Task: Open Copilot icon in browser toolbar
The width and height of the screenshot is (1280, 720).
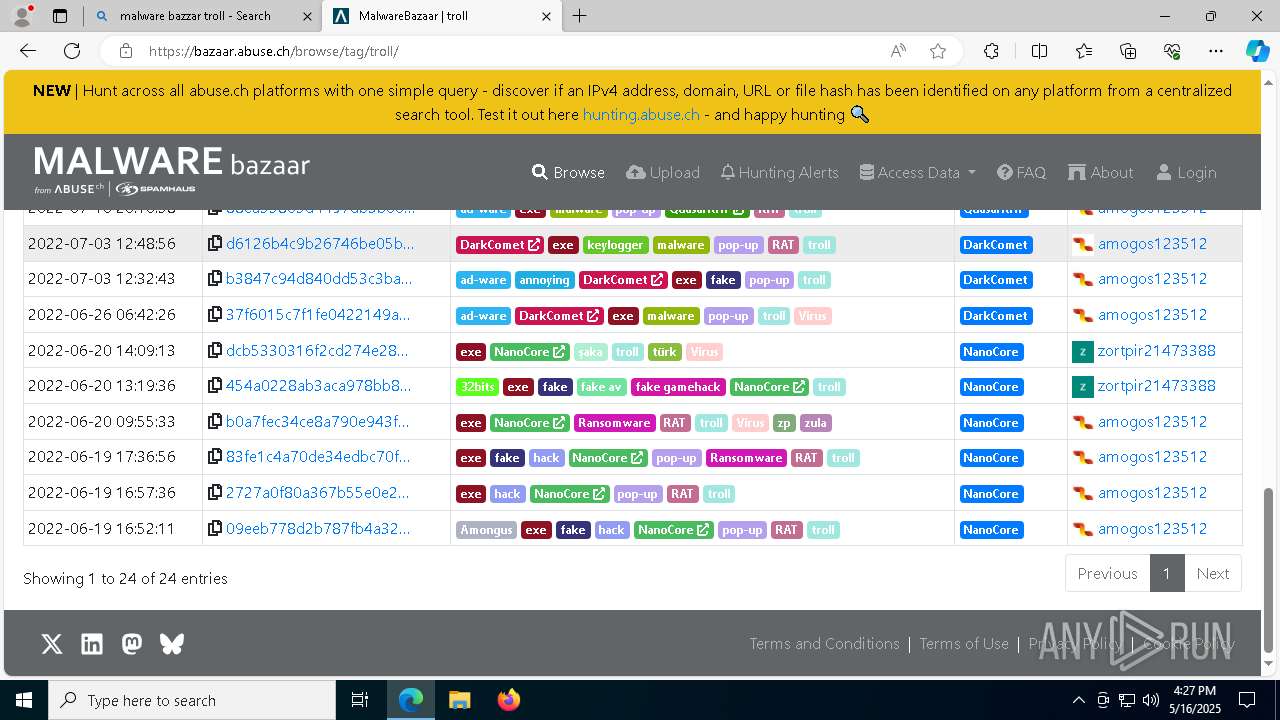Action: point(1257,51)
